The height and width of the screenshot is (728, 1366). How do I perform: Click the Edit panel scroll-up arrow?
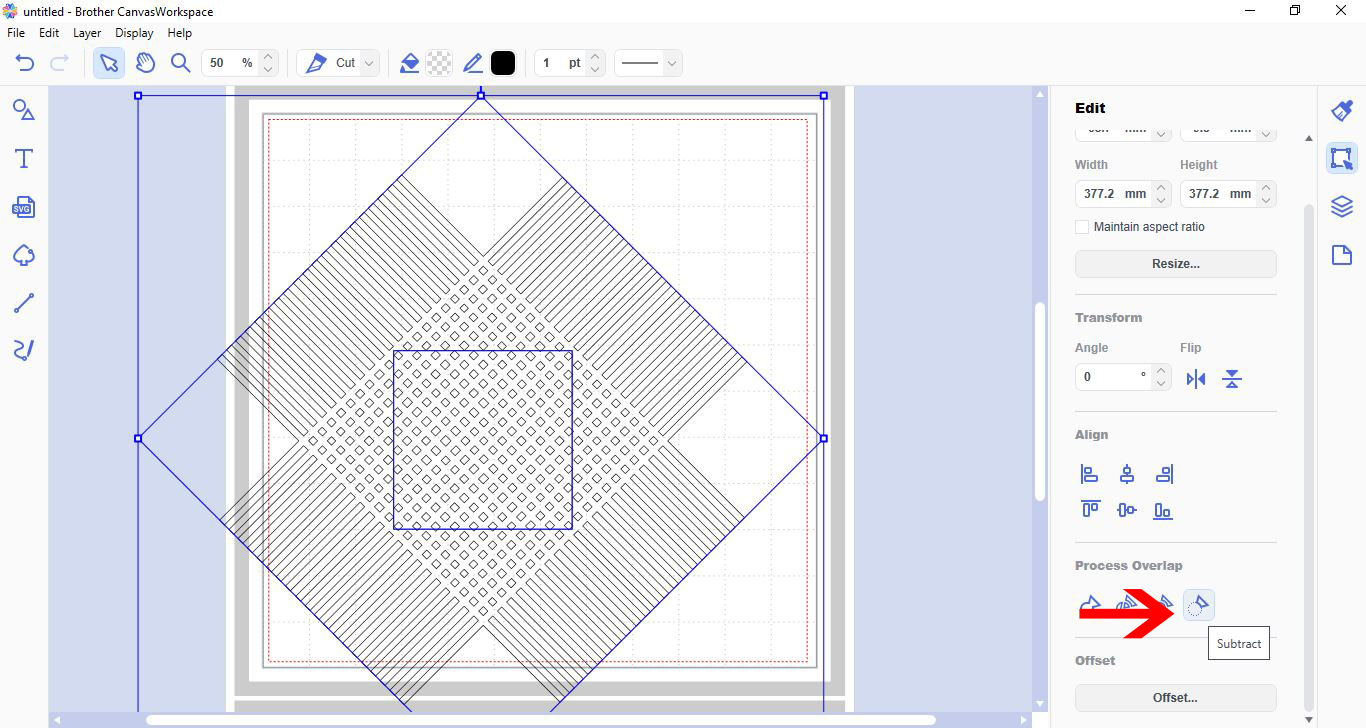tap(1309, 139)
